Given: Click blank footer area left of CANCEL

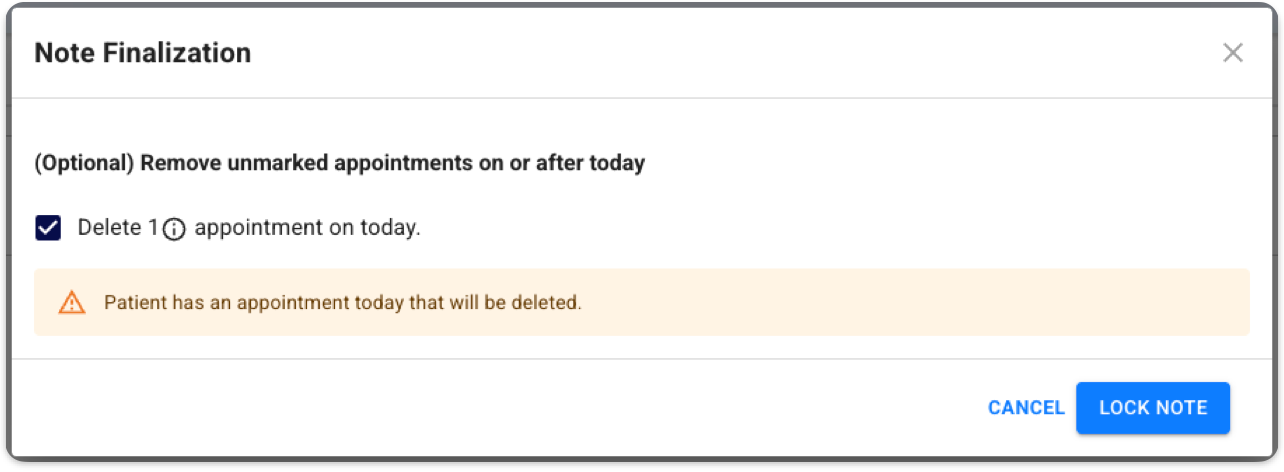Looking at the screenshot, I should click(x=500, y=408).
